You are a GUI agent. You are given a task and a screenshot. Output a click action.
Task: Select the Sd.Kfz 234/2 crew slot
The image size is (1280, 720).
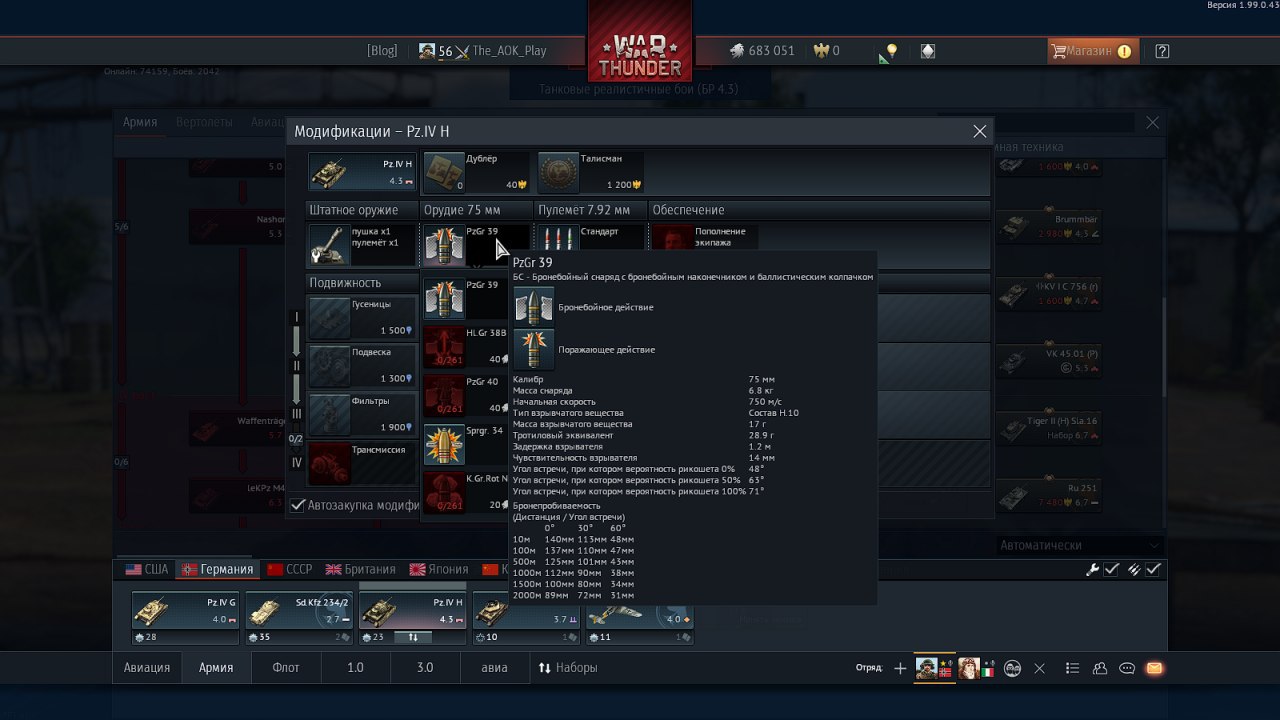click(x=299, y=618)
